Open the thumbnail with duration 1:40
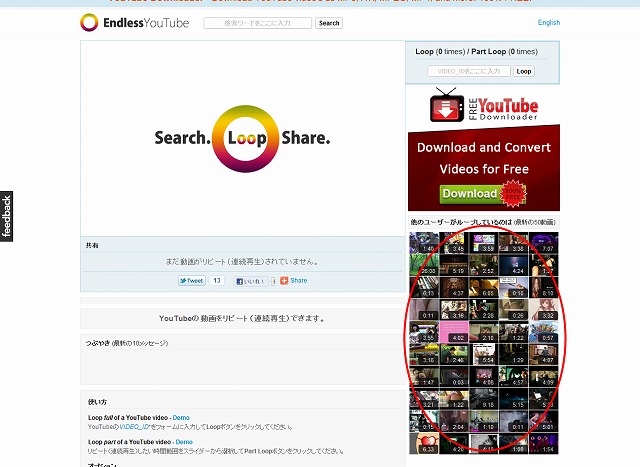Screen dimensions: 640x467 click(x=424, y=243)
